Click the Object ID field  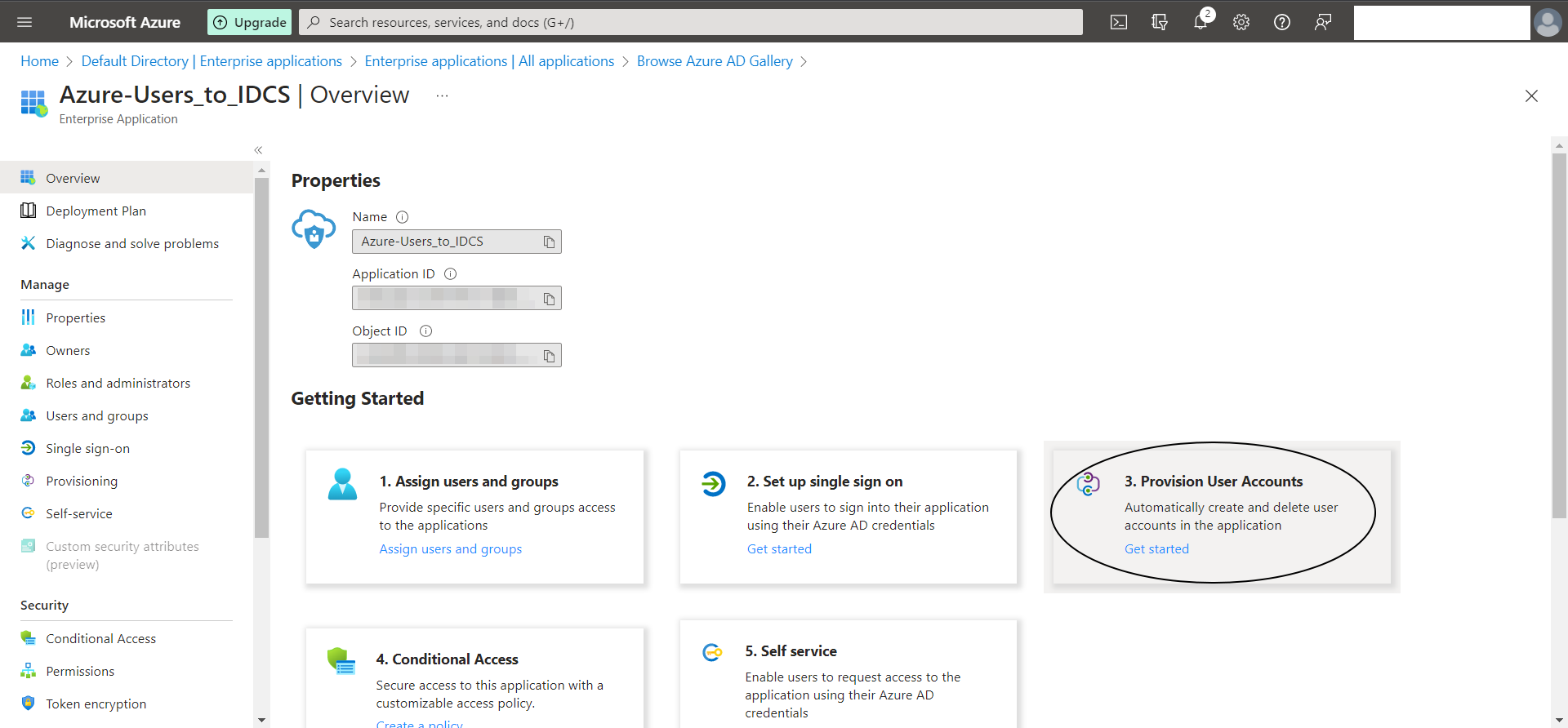457,356
